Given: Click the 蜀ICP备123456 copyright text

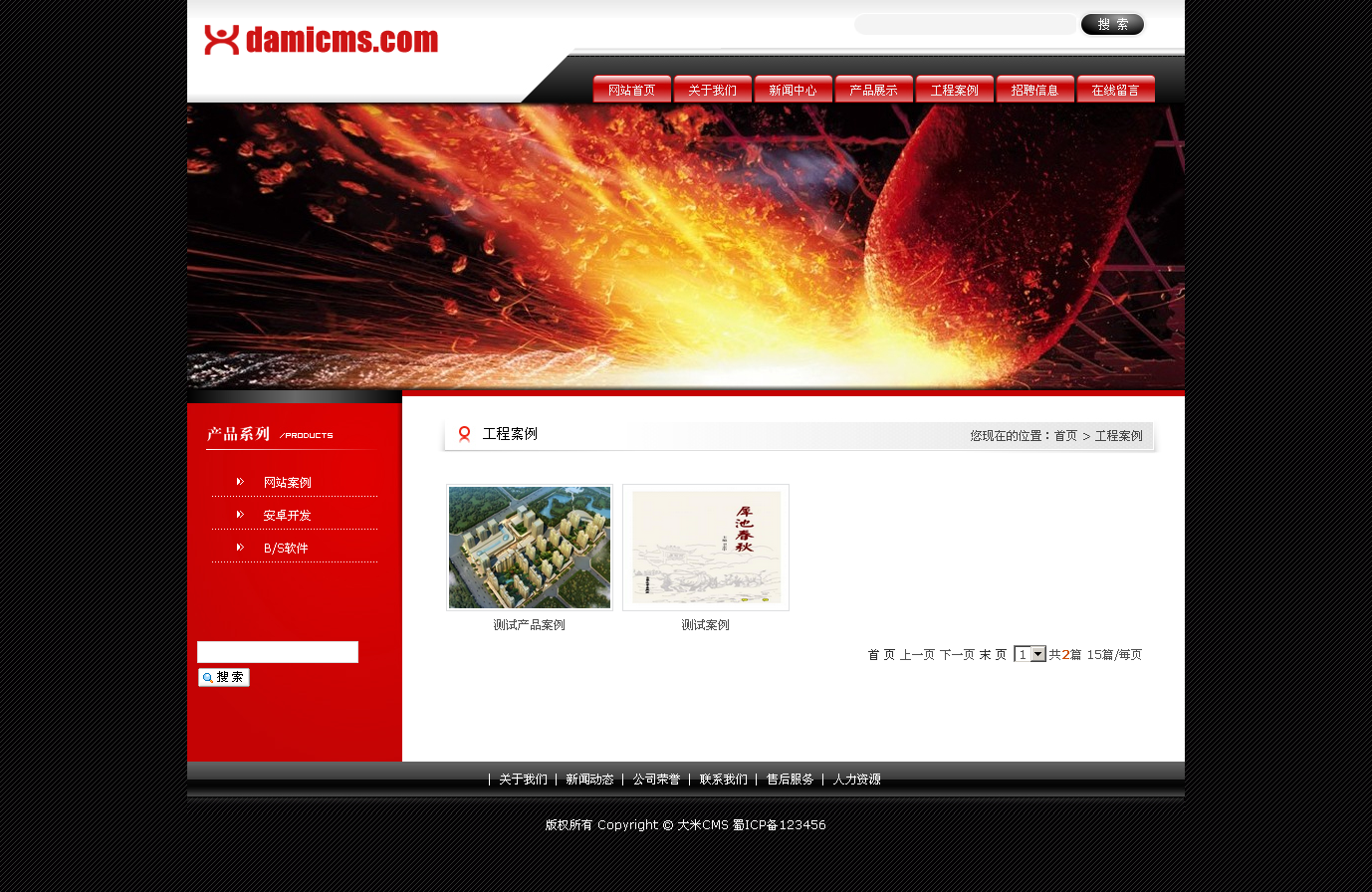Looking at the screenshot, I should point(780,825).
